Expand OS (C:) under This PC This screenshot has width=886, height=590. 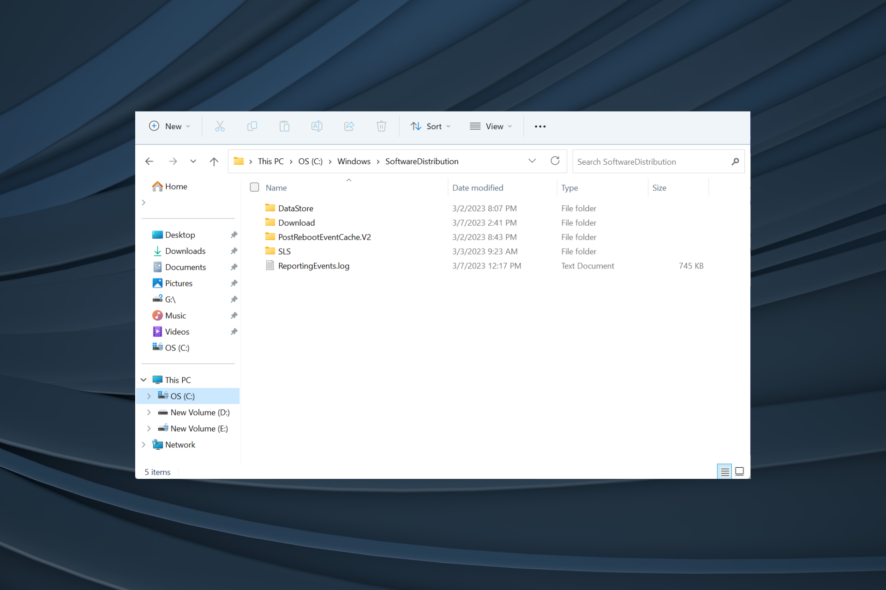149,396
